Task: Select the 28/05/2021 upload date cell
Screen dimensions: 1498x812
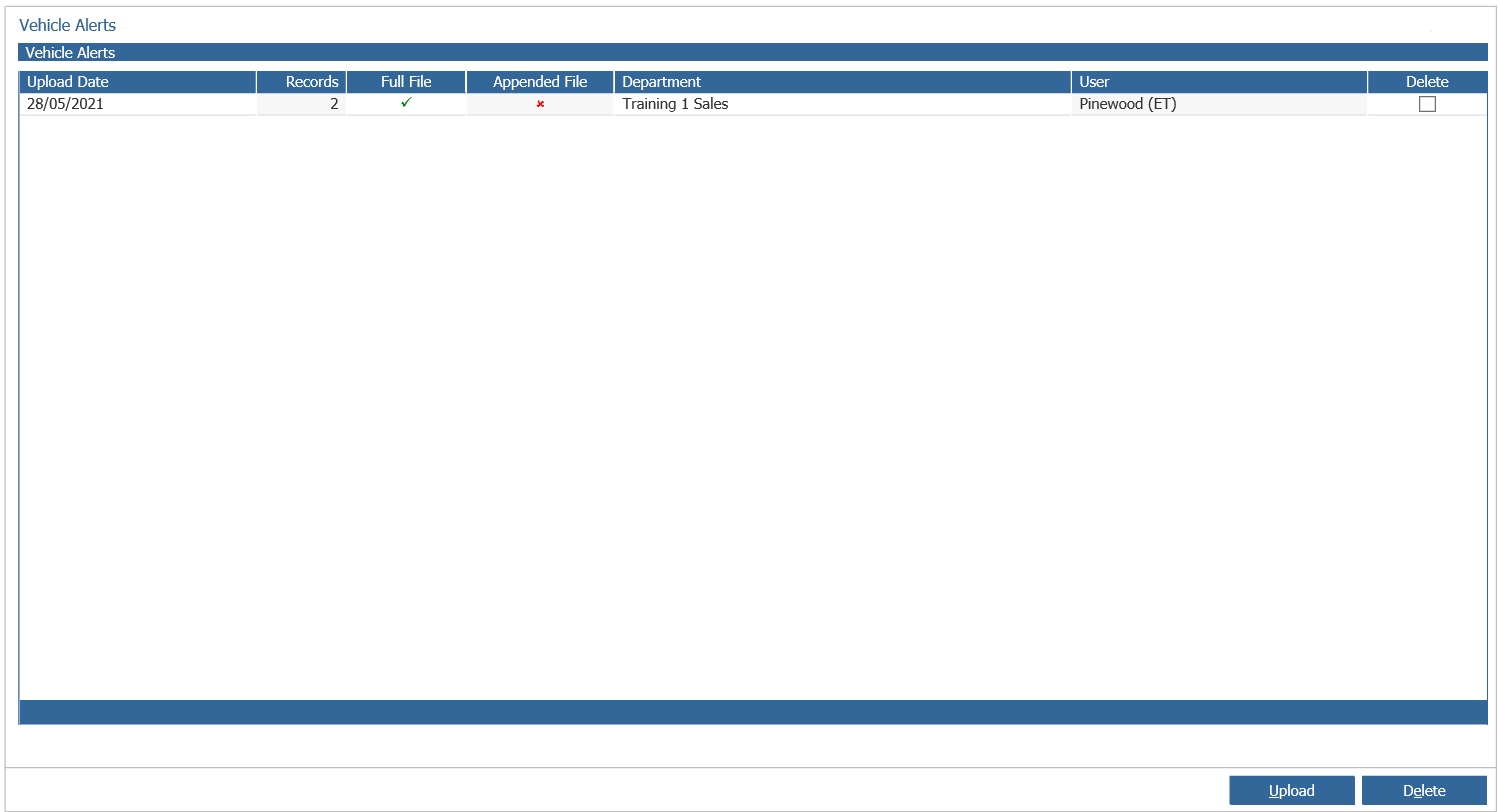Action: coord(138,104)
